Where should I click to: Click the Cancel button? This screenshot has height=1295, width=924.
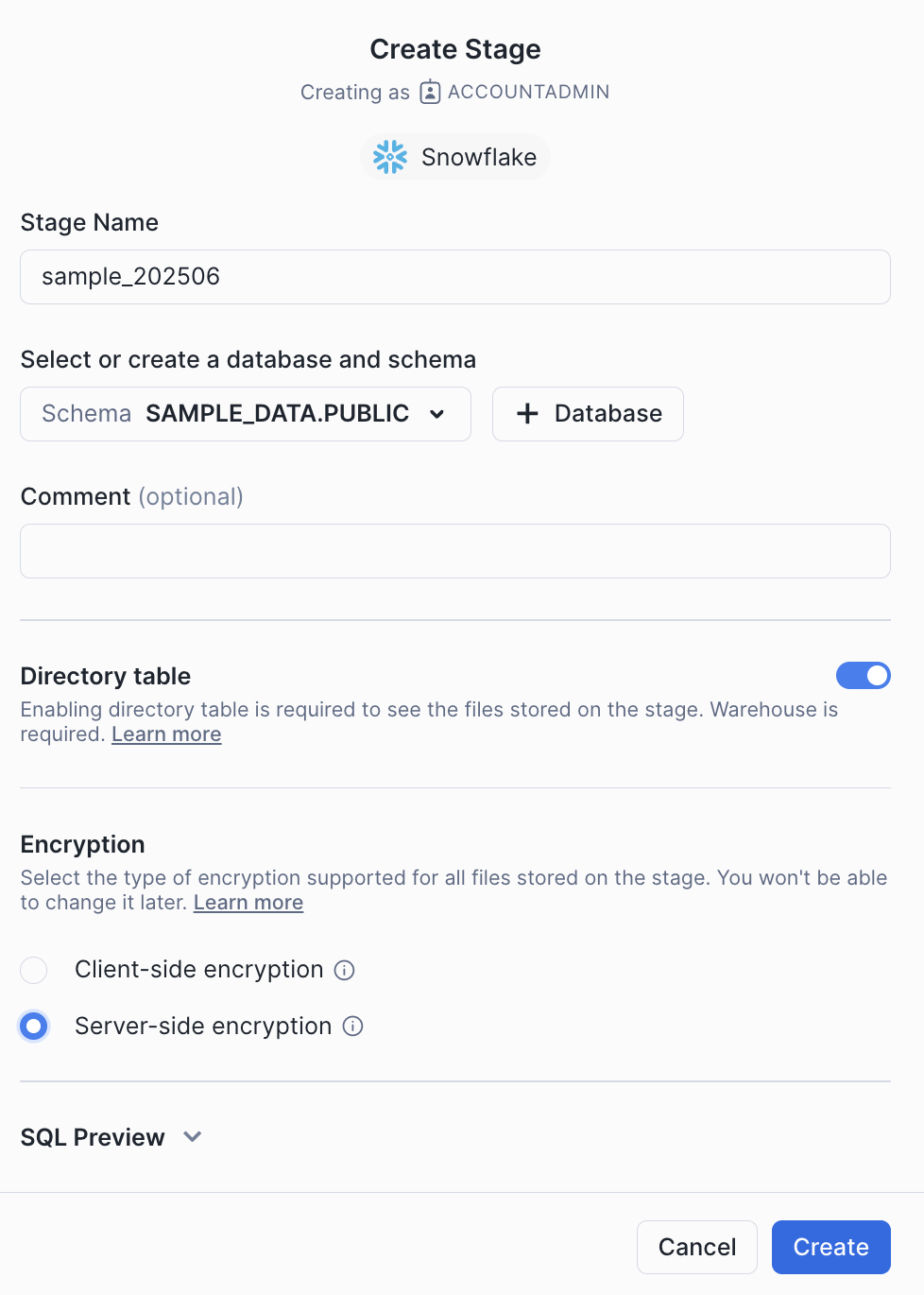[x=697, y=1247]
